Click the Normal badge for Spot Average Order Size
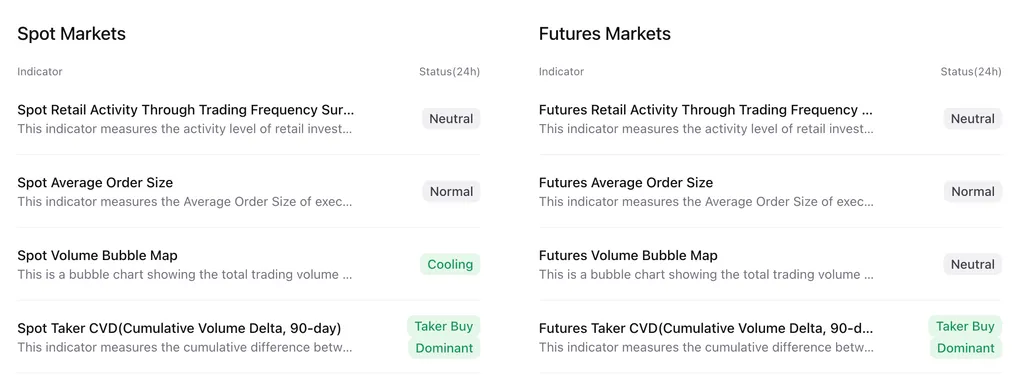 point(451,191)
